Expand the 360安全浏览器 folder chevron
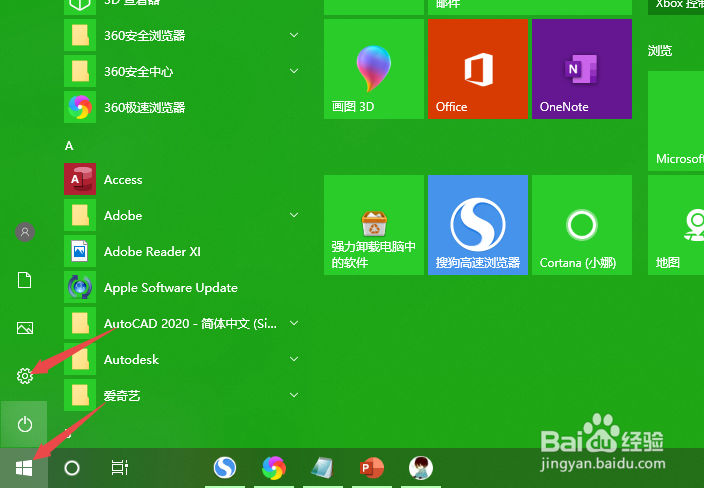704x488 pixels. pos(294,35)
